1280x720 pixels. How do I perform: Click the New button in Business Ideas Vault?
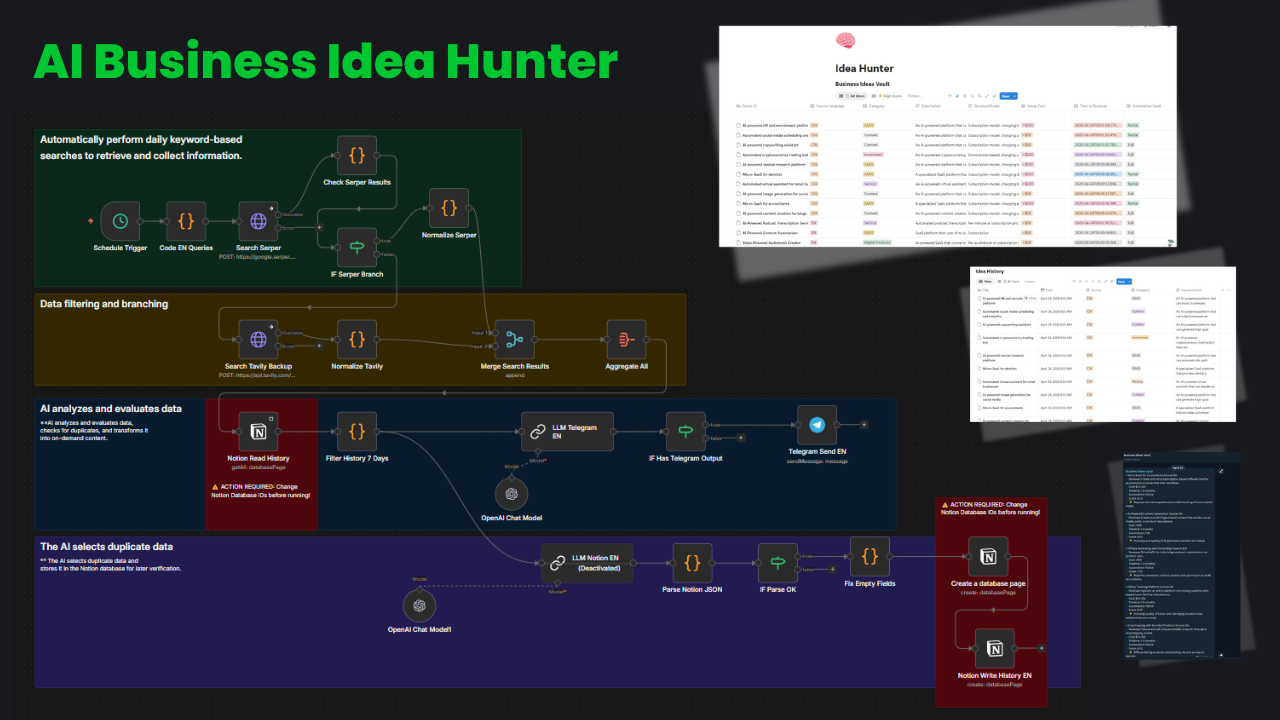pyautogui.click(x=1005, y=96)
